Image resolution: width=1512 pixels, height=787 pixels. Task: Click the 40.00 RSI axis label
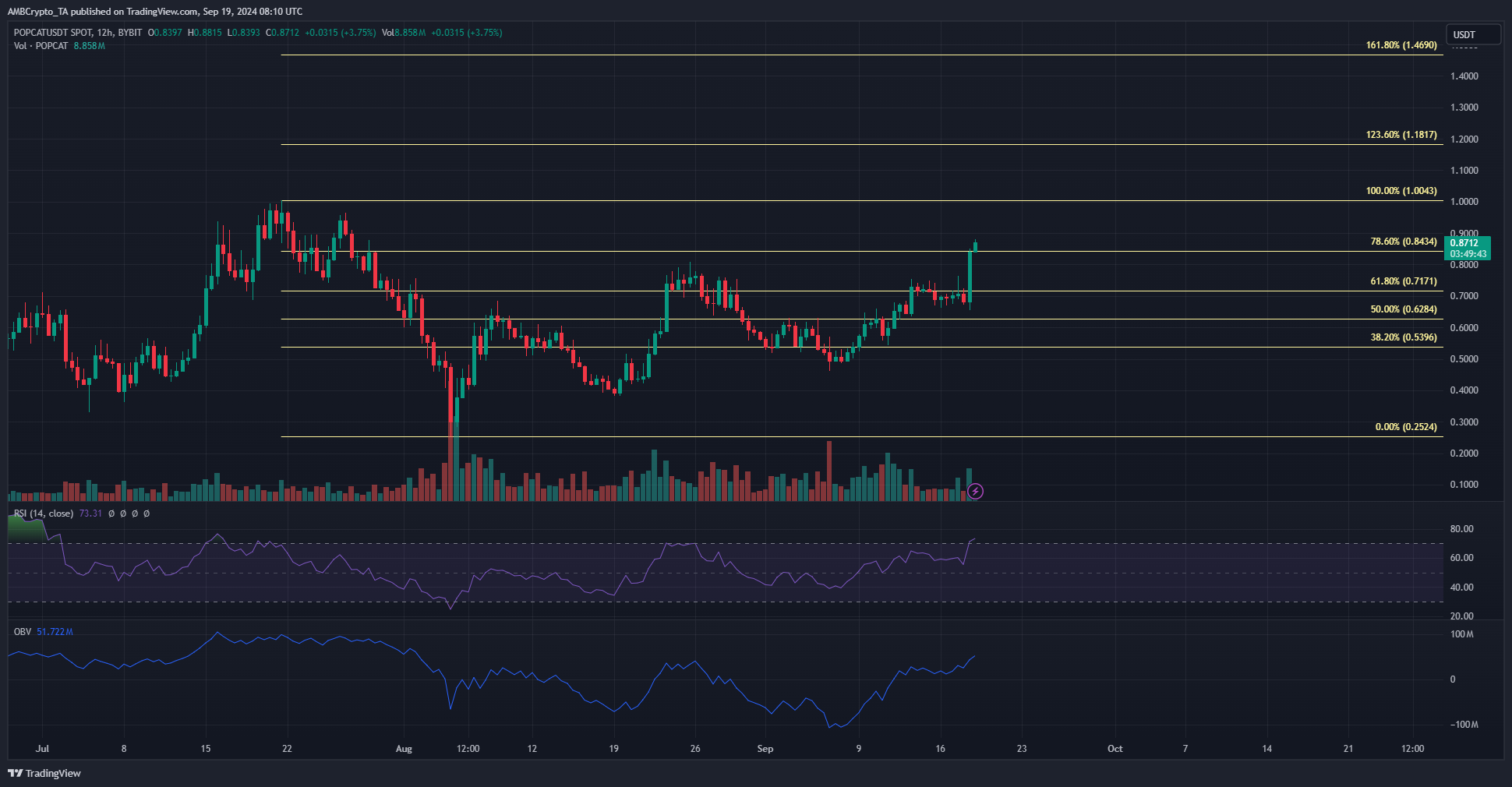pos(1461,588)
